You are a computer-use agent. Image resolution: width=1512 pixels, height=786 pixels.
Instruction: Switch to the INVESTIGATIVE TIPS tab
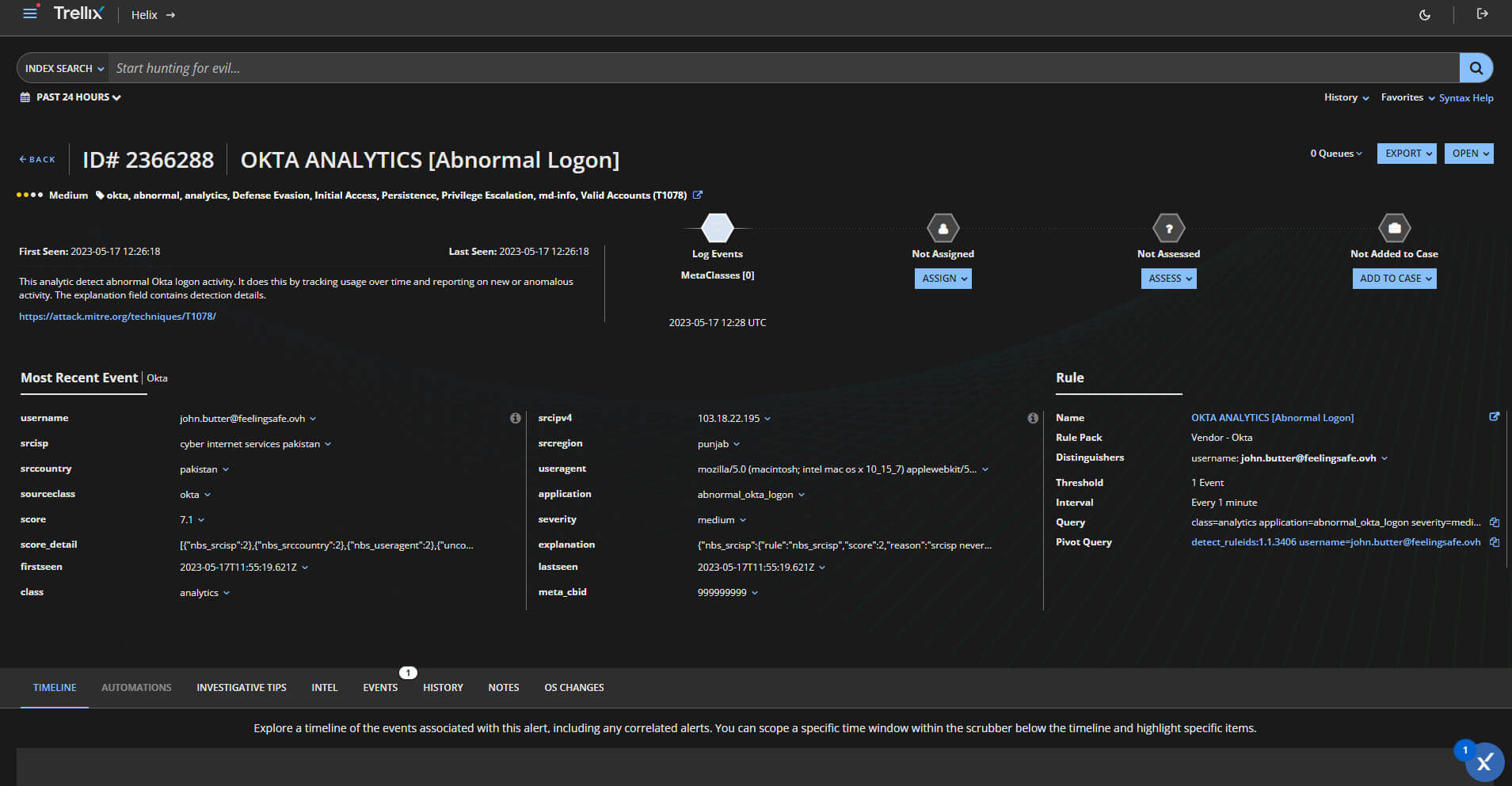click(x=242, y=687)
